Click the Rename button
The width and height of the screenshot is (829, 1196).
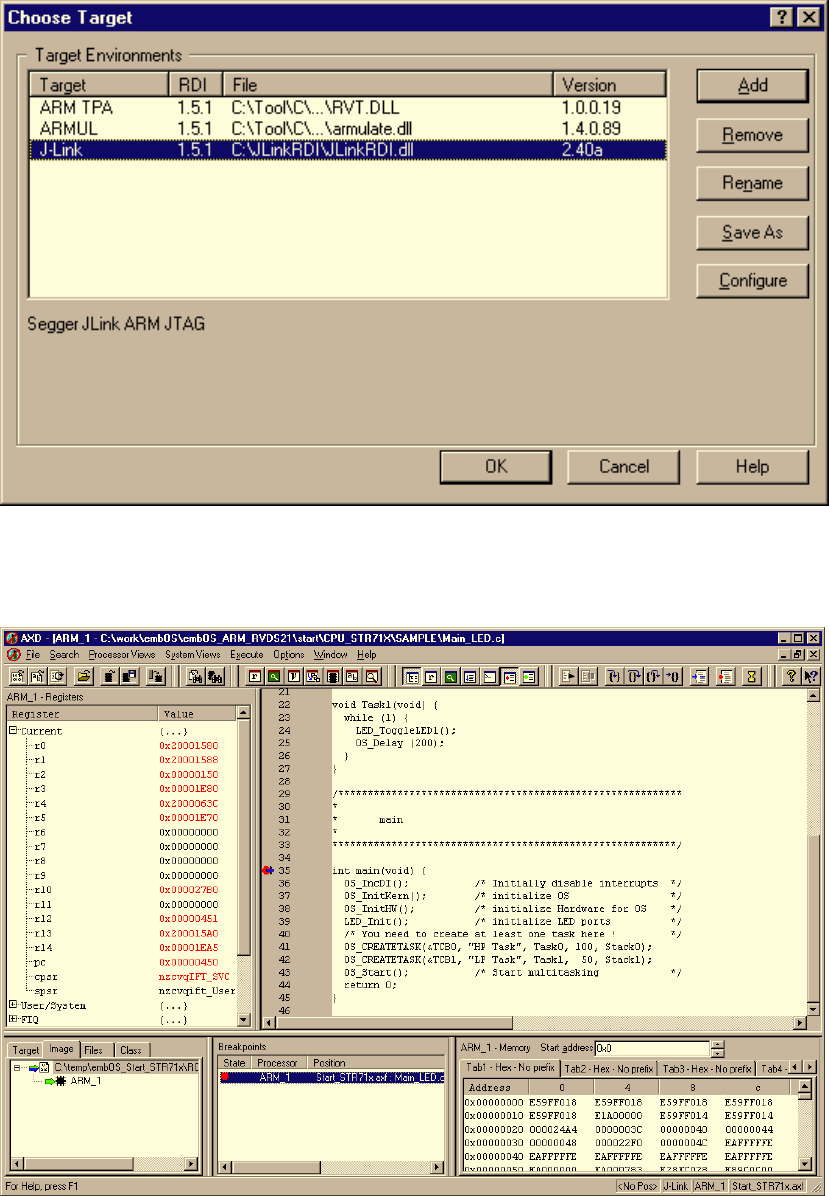coord(752,183)
